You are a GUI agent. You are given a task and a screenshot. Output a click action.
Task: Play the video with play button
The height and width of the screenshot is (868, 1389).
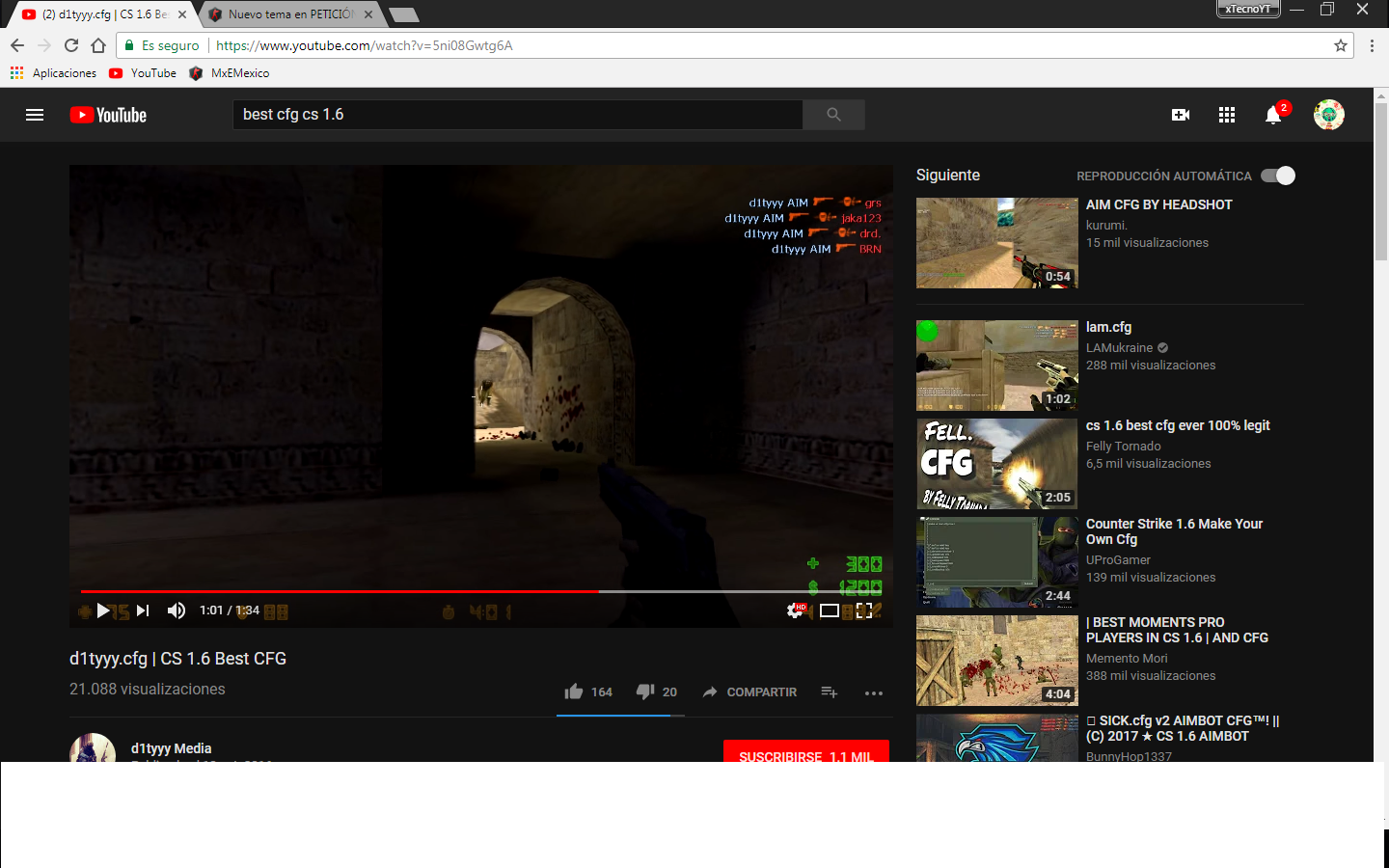coord(103,610)
